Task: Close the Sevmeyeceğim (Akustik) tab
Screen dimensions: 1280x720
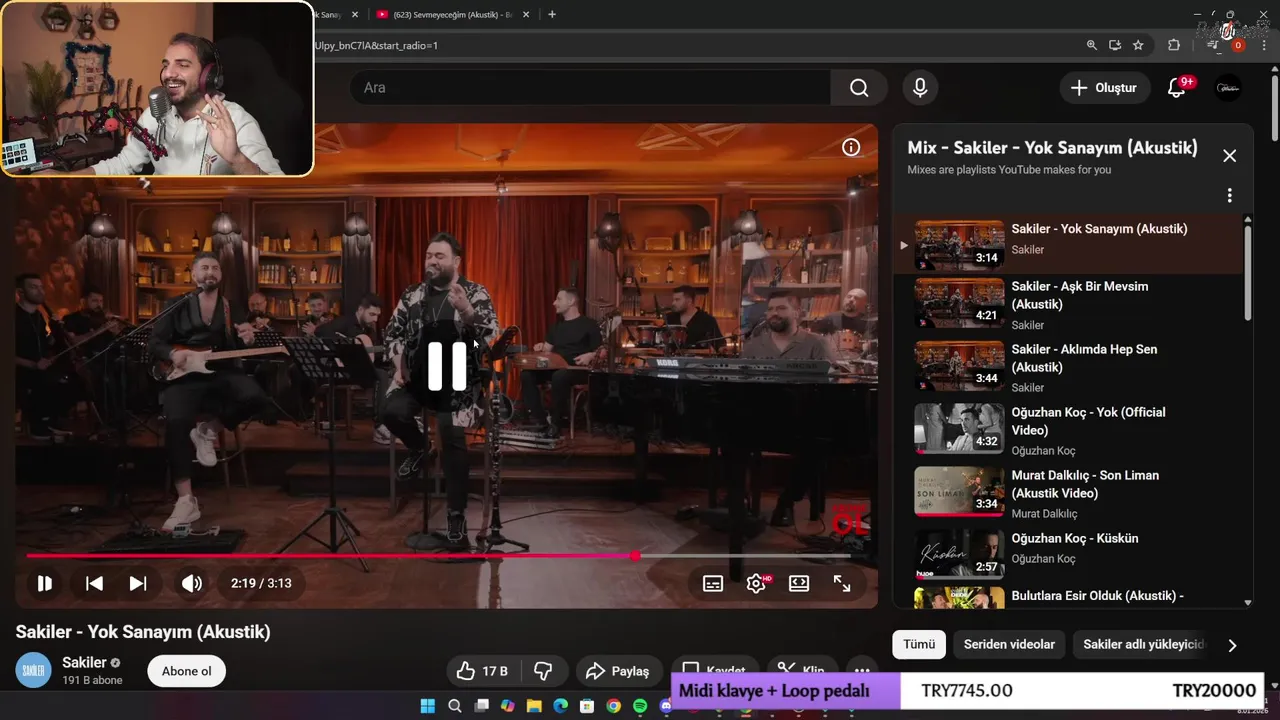Action: coord(526,15)
